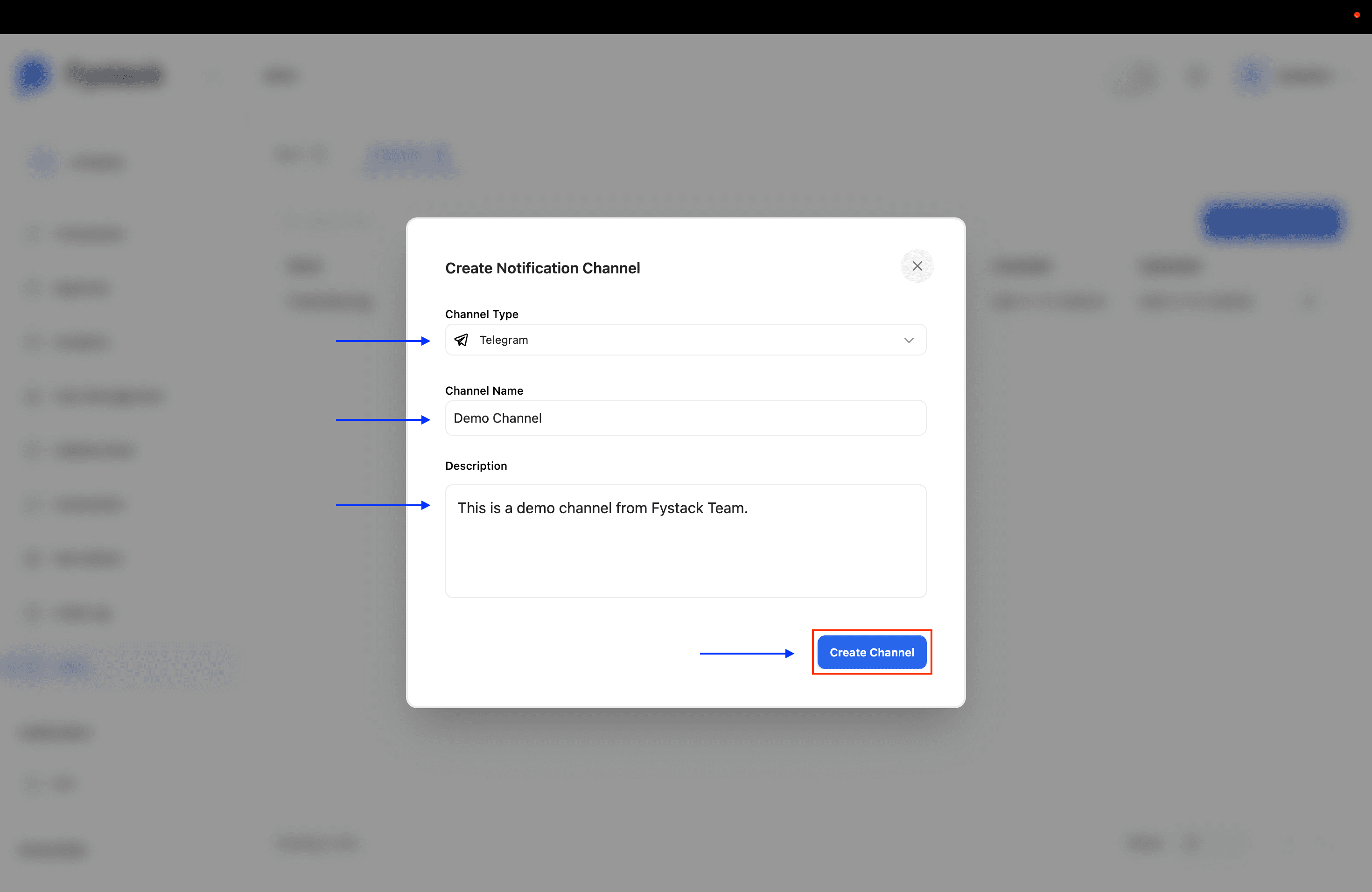Switch to the active tab above the table
1372x892 pixels.
tap(409, 157)
